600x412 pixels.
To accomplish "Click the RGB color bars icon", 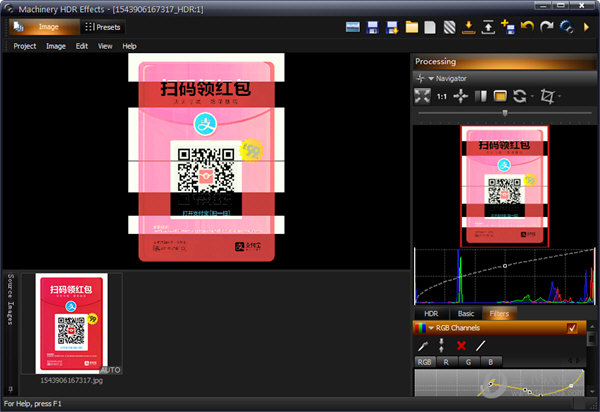I will 421,328.
